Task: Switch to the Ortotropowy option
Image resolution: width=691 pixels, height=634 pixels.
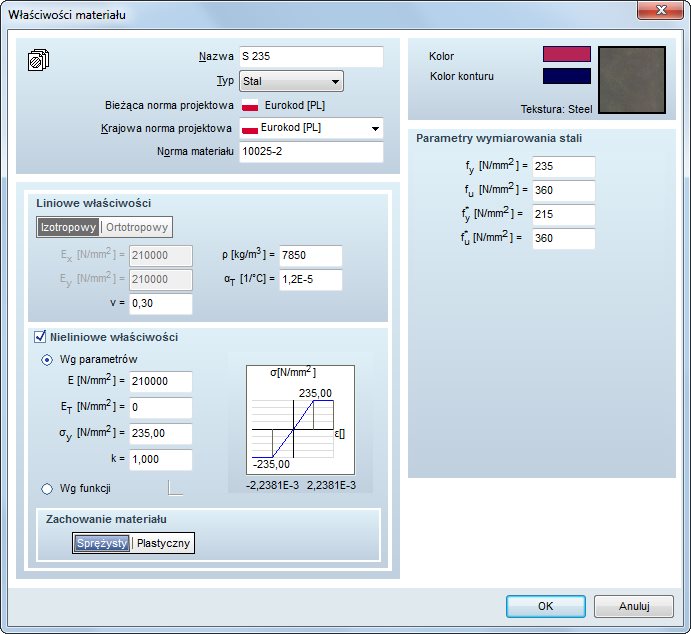Action: click(x=137, y=227)
